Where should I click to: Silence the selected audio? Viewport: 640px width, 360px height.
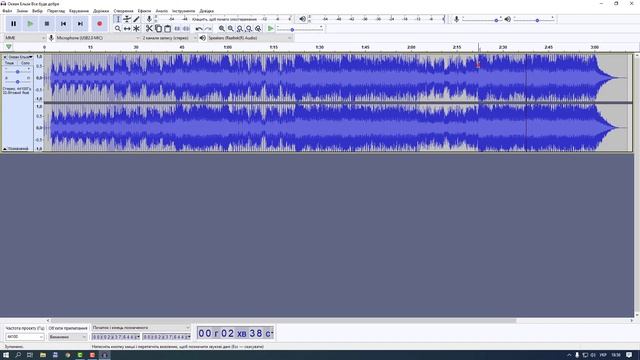coord(186,29)
